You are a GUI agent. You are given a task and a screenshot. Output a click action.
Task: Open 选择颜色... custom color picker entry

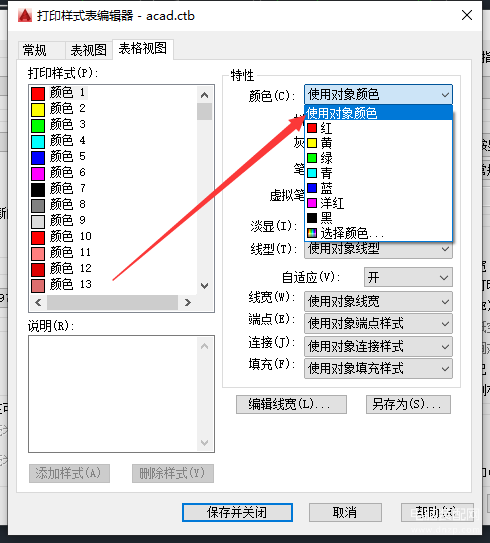[x=378, y=233]
